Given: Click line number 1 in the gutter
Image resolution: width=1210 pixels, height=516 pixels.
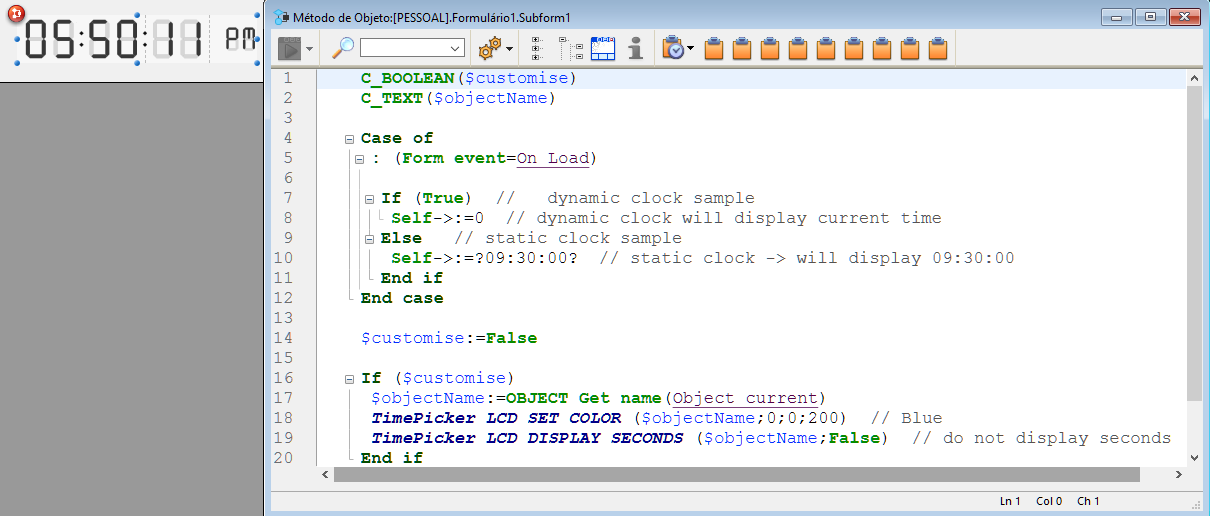Looking at the screenshot, I should tap(288, 78).
